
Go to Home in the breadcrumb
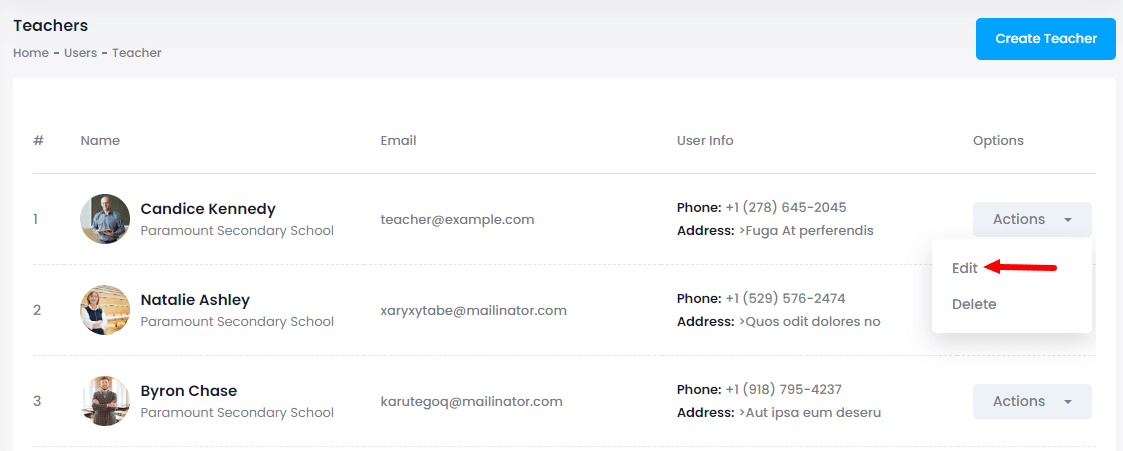click(x=31, y=53)
